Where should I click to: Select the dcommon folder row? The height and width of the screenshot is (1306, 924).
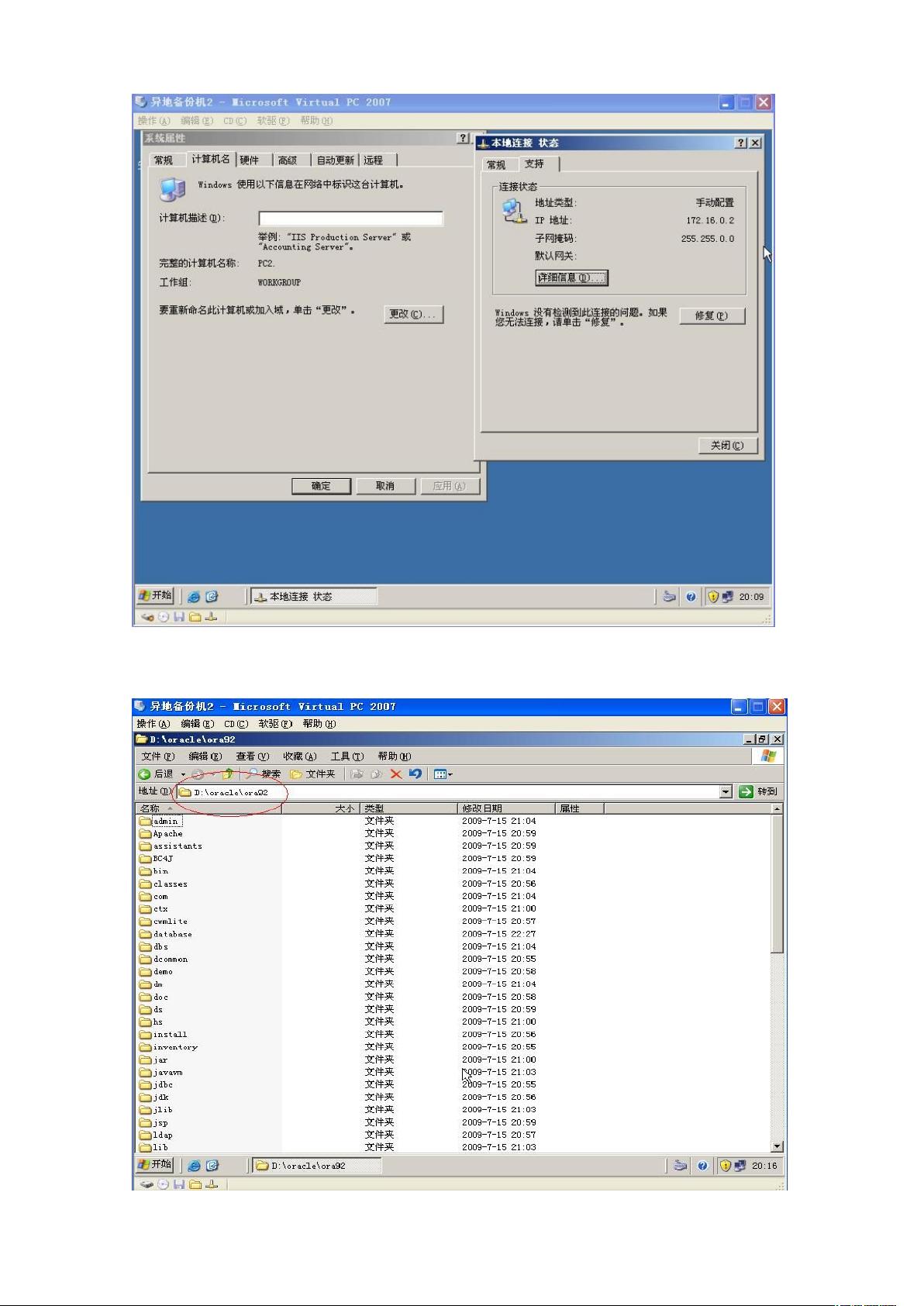[164, 960]
